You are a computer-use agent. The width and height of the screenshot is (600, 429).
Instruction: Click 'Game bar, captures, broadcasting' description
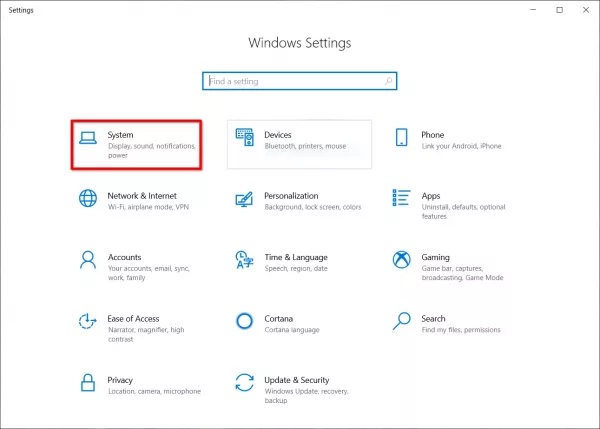(462, 273)
